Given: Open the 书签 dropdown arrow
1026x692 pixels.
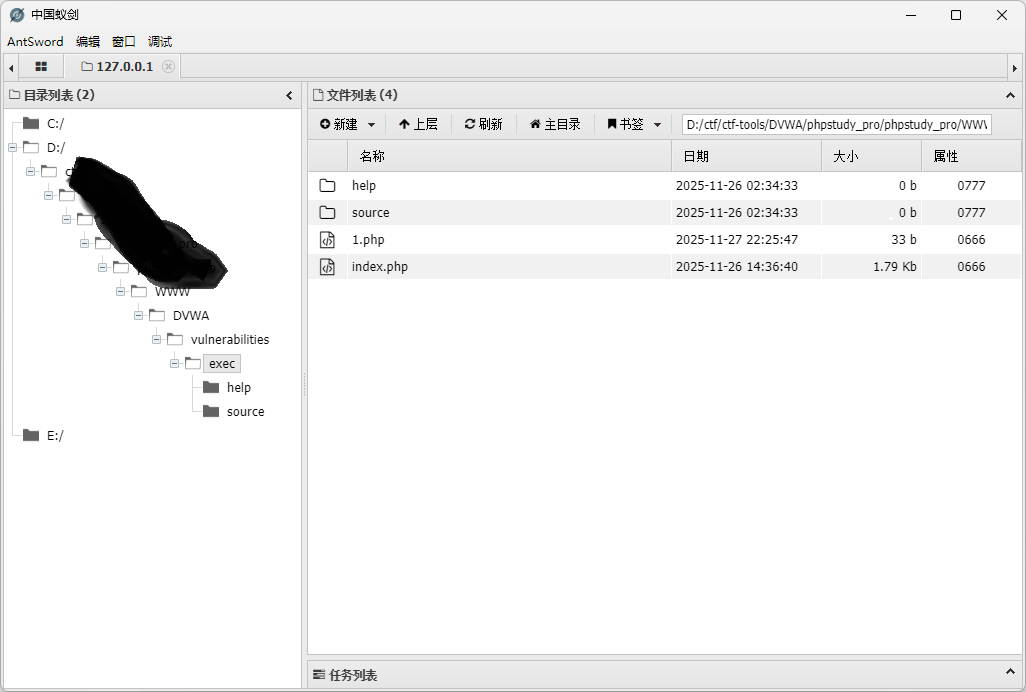Looking at the screenshot, I should 658,124.
